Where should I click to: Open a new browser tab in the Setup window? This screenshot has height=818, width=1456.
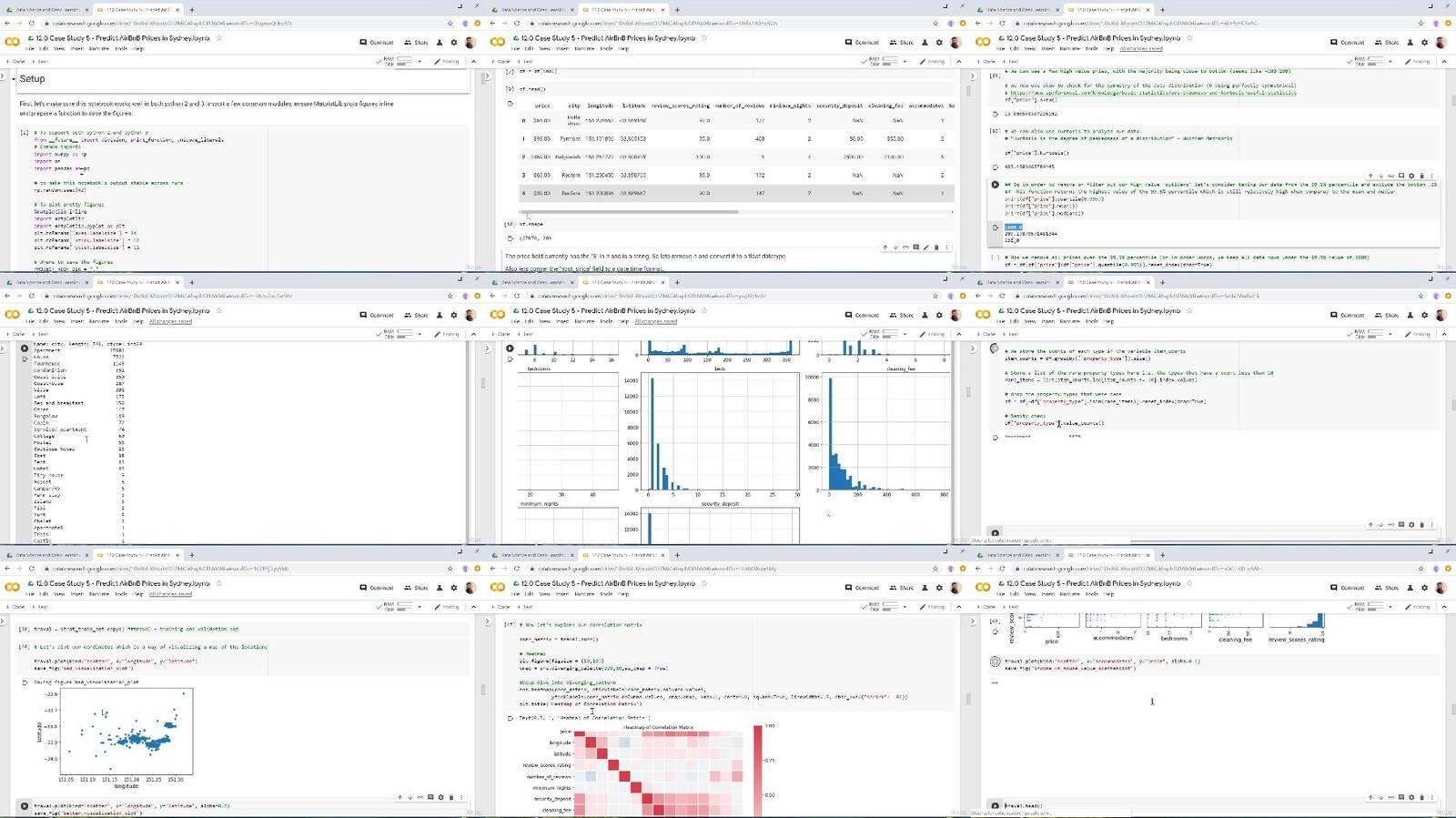pos(191,10)
